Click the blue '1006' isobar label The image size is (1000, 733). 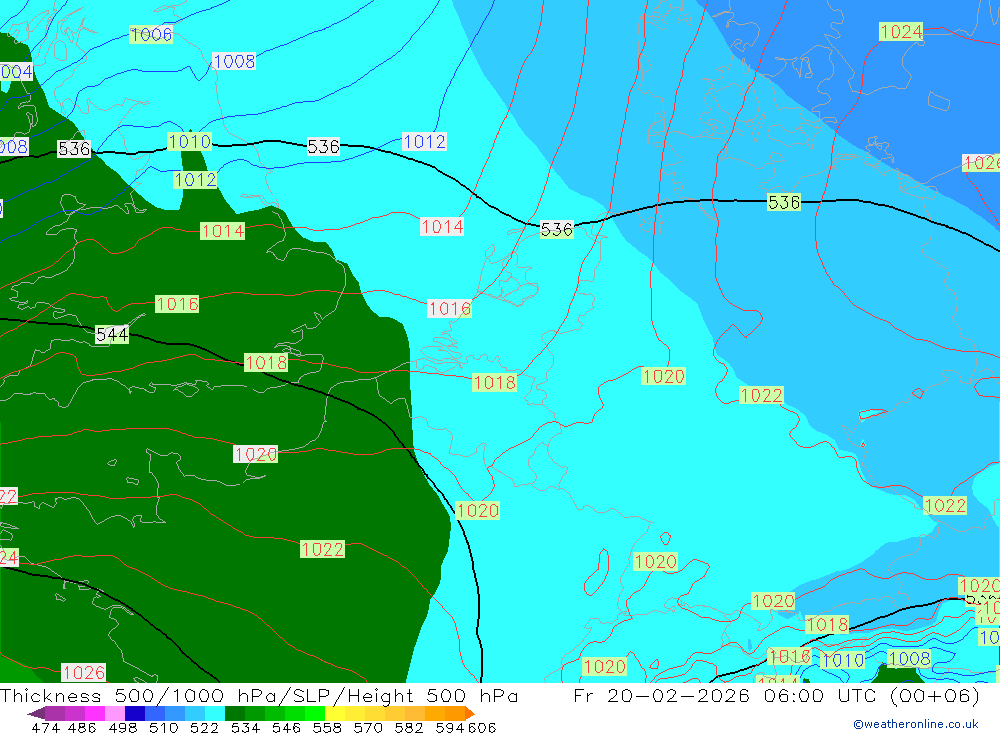(x=151, y=34)
